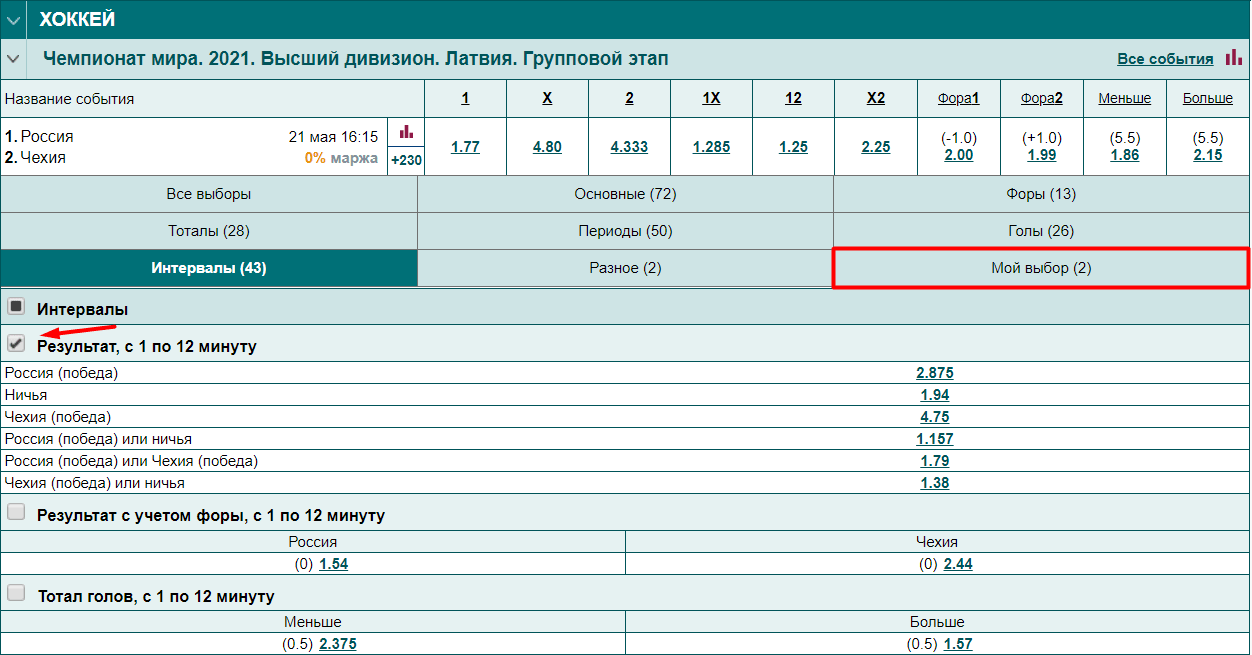1252x655 pixels.
Task: Open the Голы (26) tab
Action: pos(1041,231)
